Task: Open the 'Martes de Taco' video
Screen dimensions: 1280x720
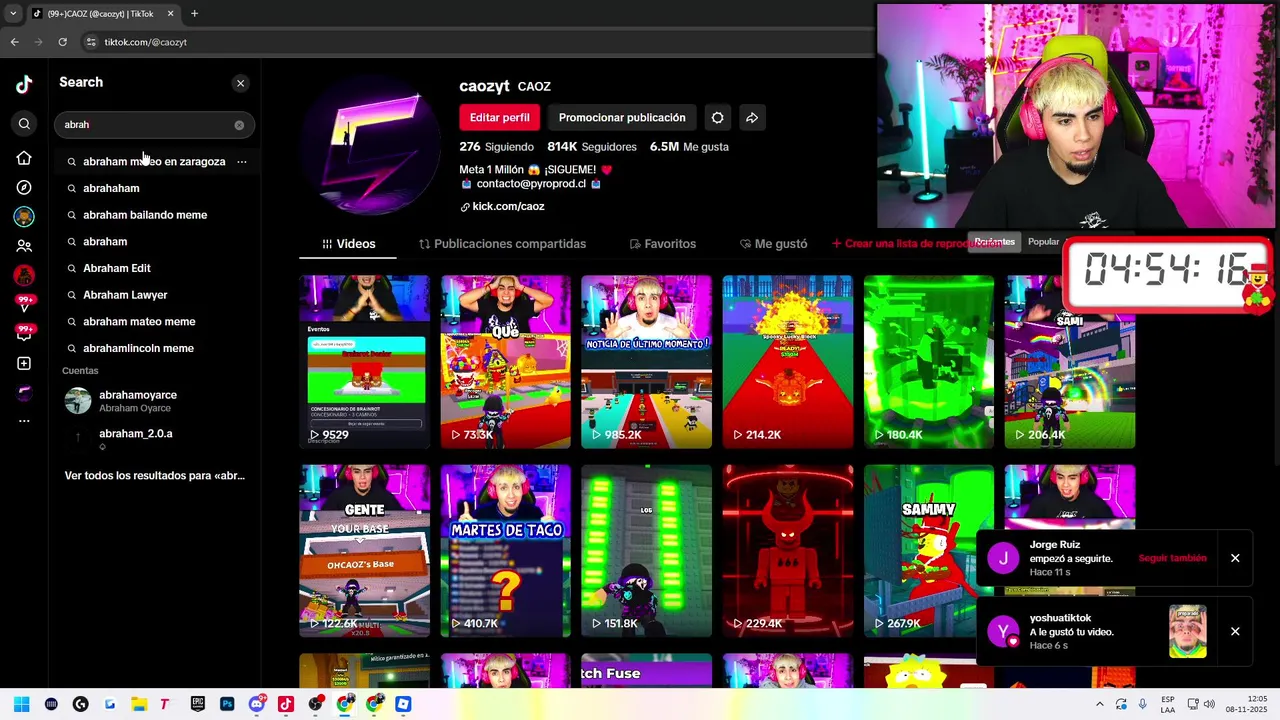Action: (506, 551)
